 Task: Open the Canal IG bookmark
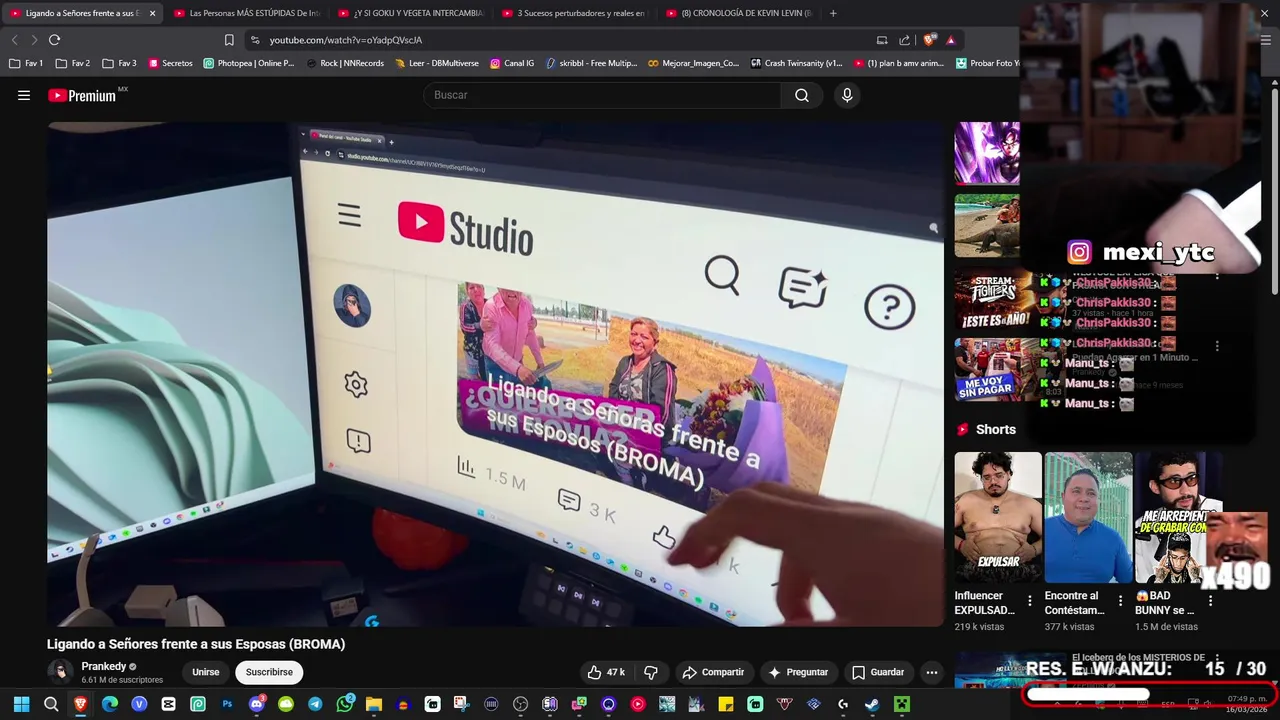pyautogui.click(x=511, y=63)
